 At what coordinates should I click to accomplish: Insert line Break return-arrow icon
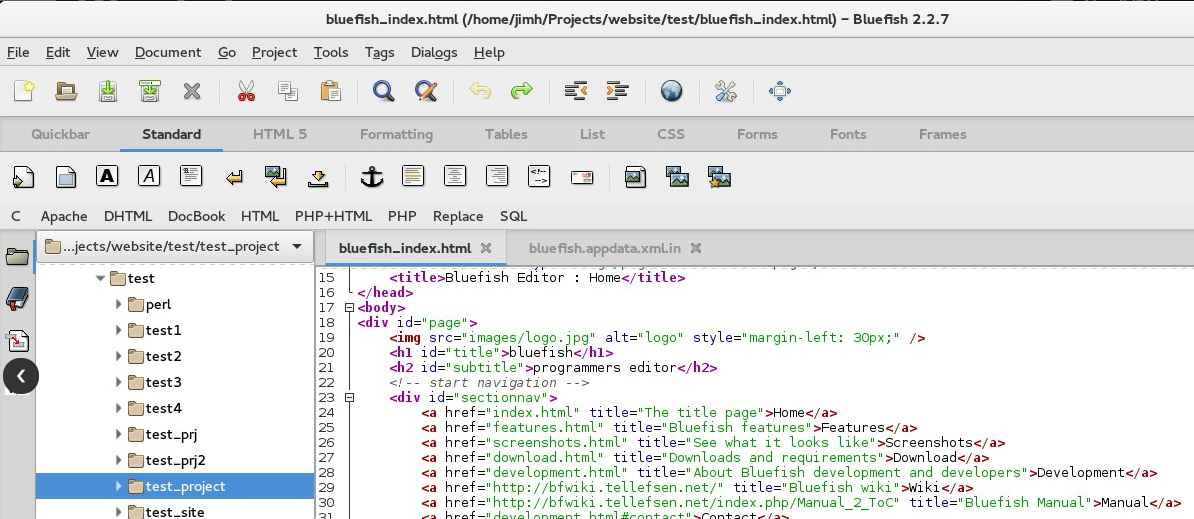click(x=234, y=177)
